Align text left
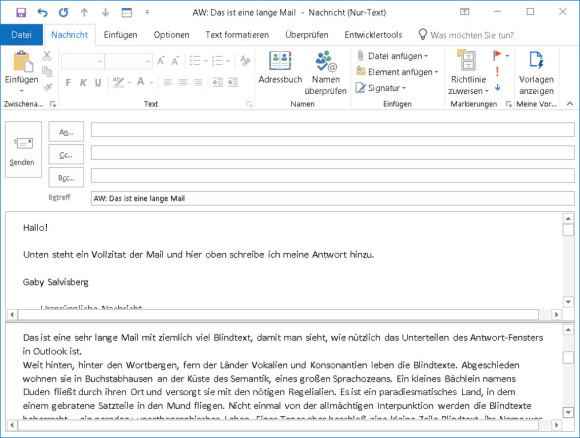580x438 pixels. coord(168,82)
